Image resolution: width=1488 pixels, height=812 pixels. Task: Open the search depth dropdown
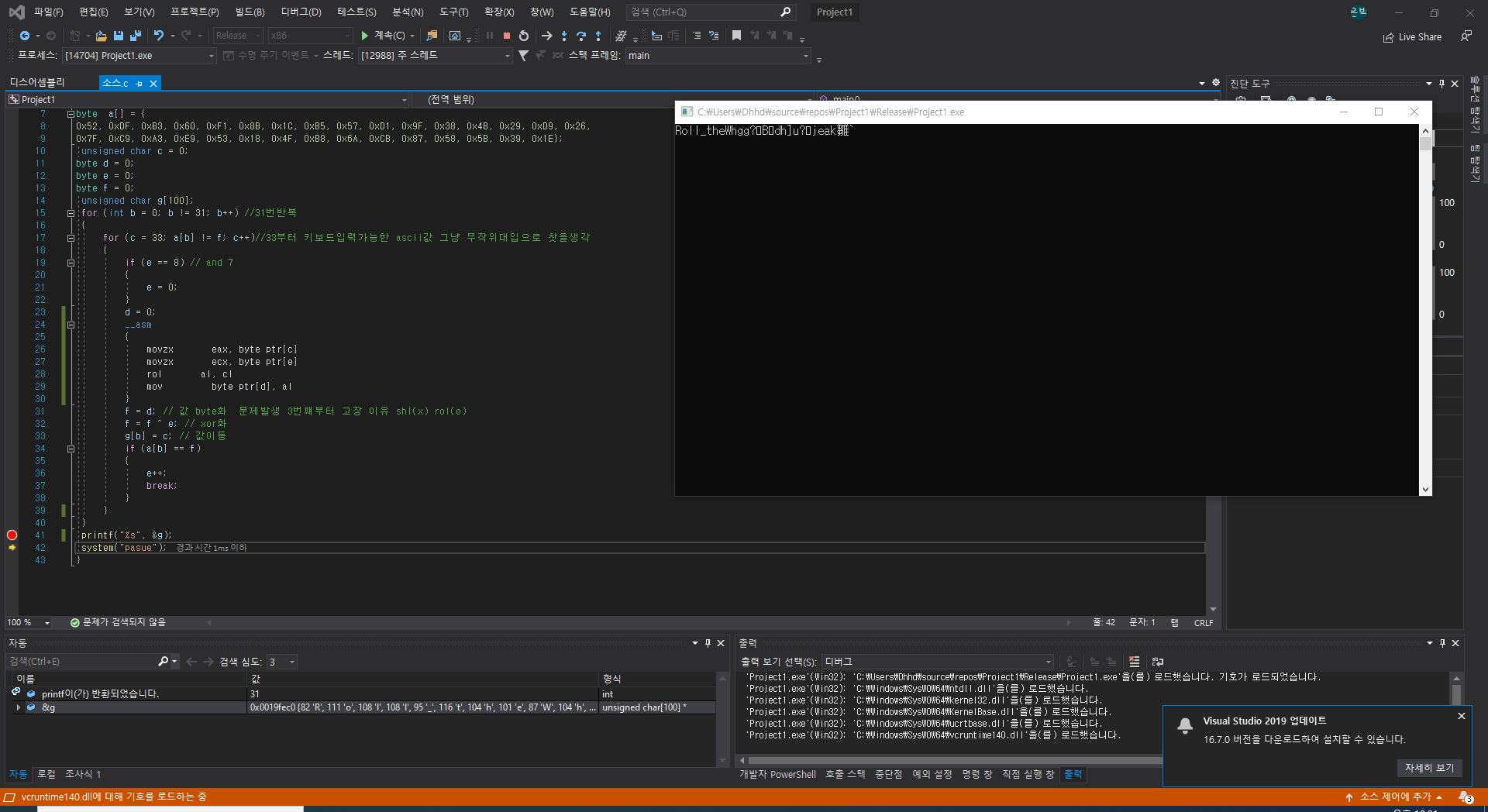coord(282,662)
